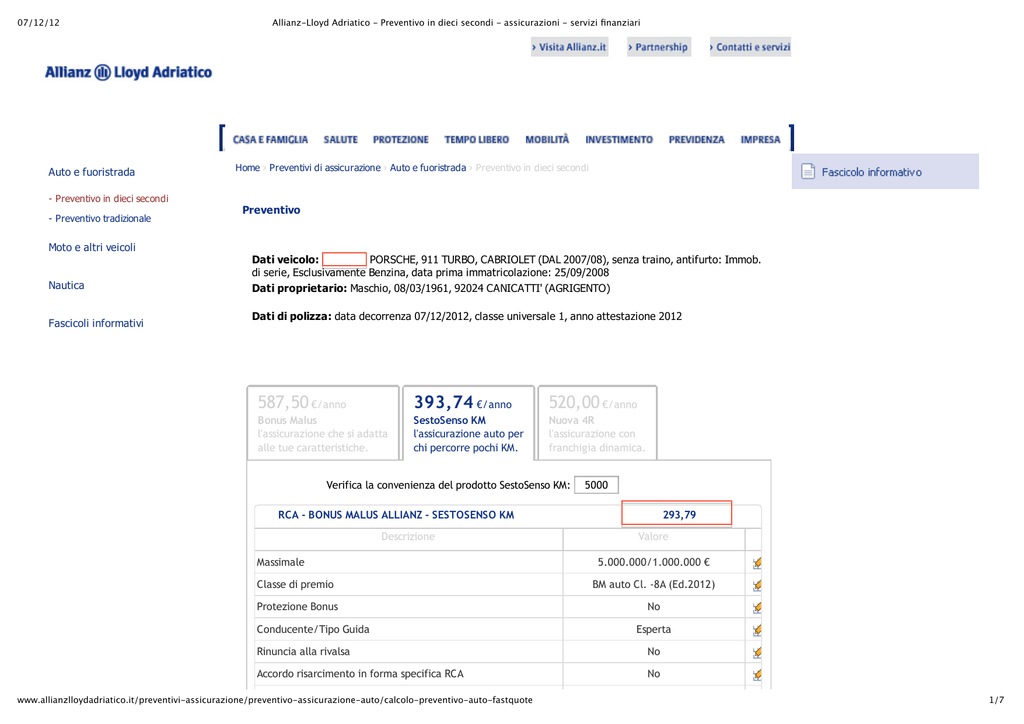The image size is (1024, 724).
Task: Click the Valore column header
Action: click(653, 537)
